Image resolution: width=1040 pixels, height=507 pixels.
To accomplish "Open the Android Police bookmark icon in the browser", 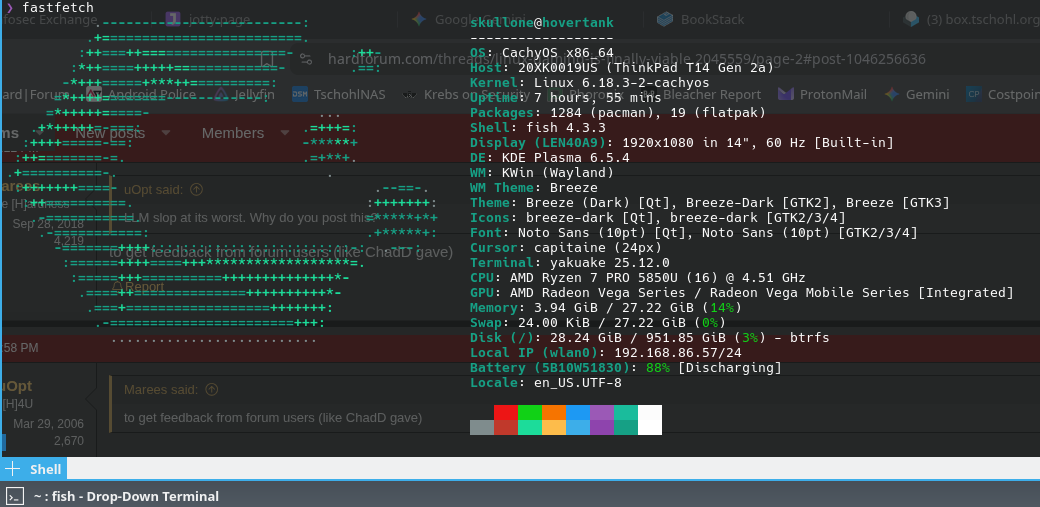I will pyautogui.click(x=94, y=94).
